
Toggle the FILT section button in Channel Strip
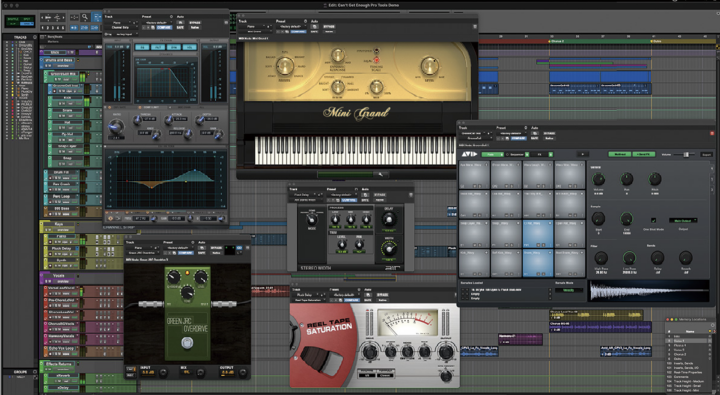pos(158,47)
